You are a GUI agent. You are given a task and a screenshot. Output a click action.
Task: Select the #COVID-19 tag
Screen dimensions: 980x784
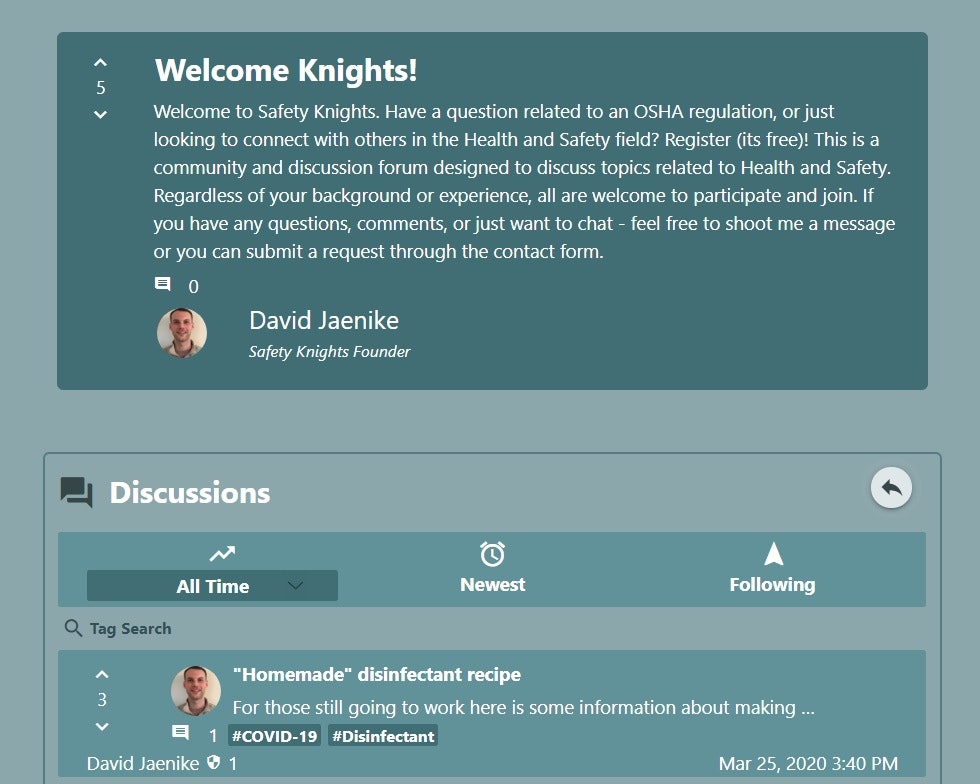coord(273,736)
